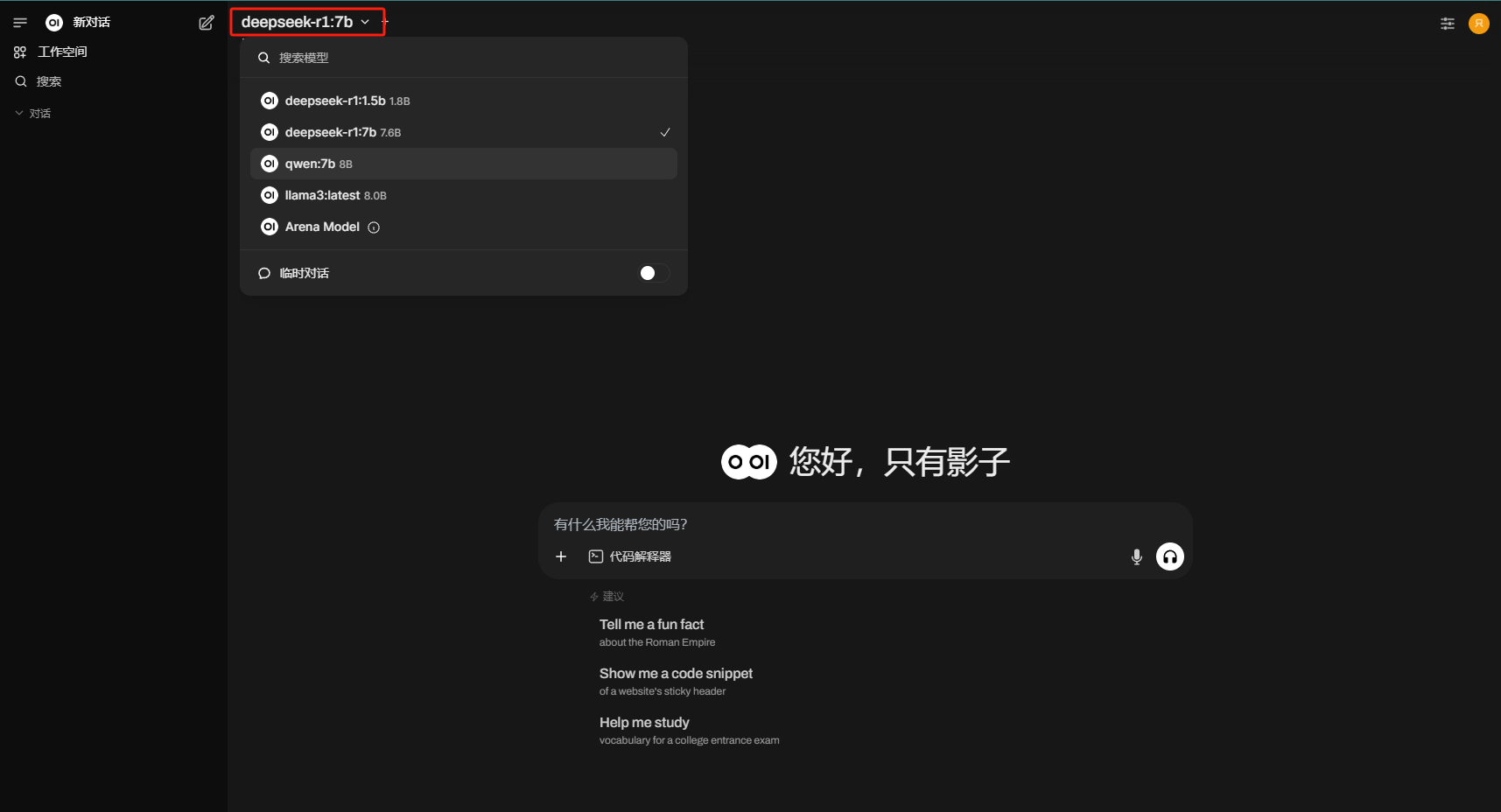Click the sidebar toggle hamburger icon

(20, 23)
